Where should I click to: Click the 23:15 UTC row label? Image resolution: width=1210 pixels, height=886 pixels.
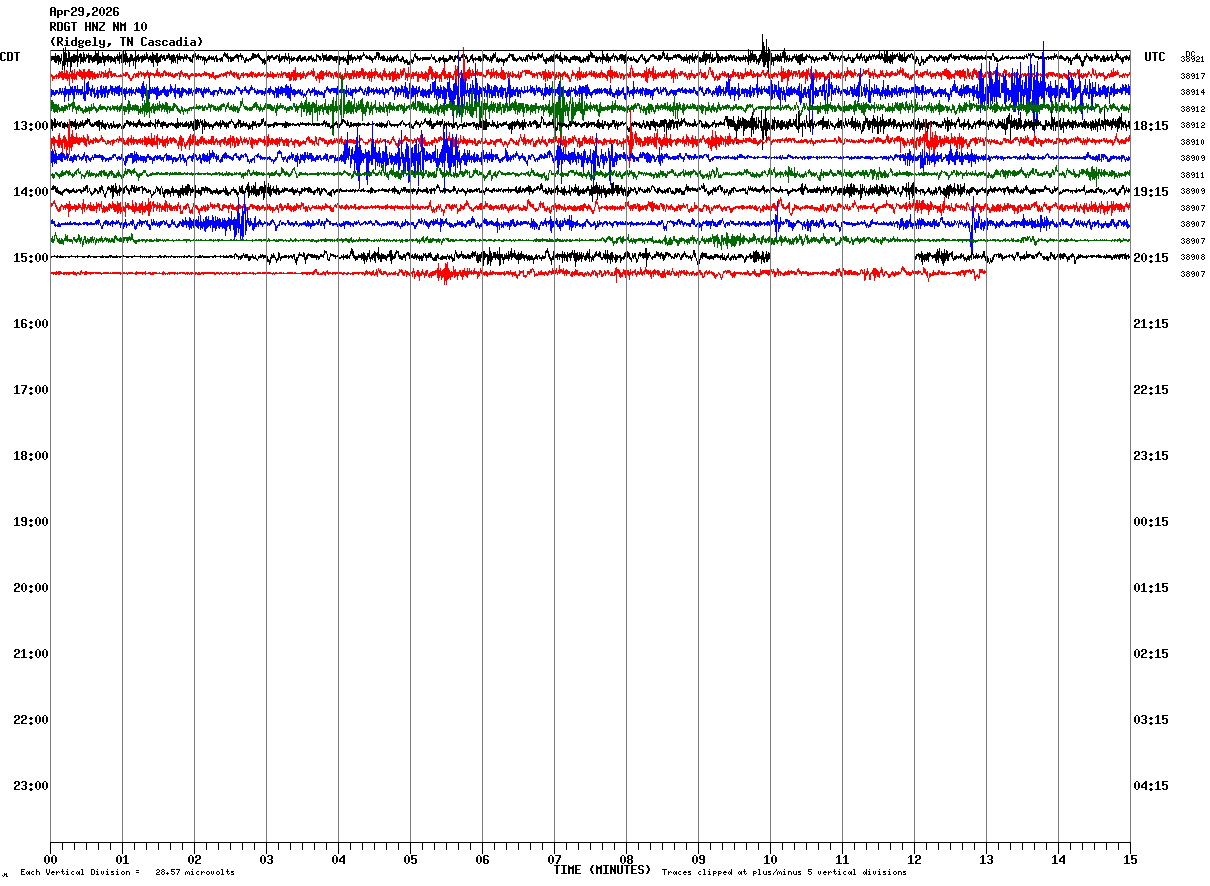[x=1151, y=456]
